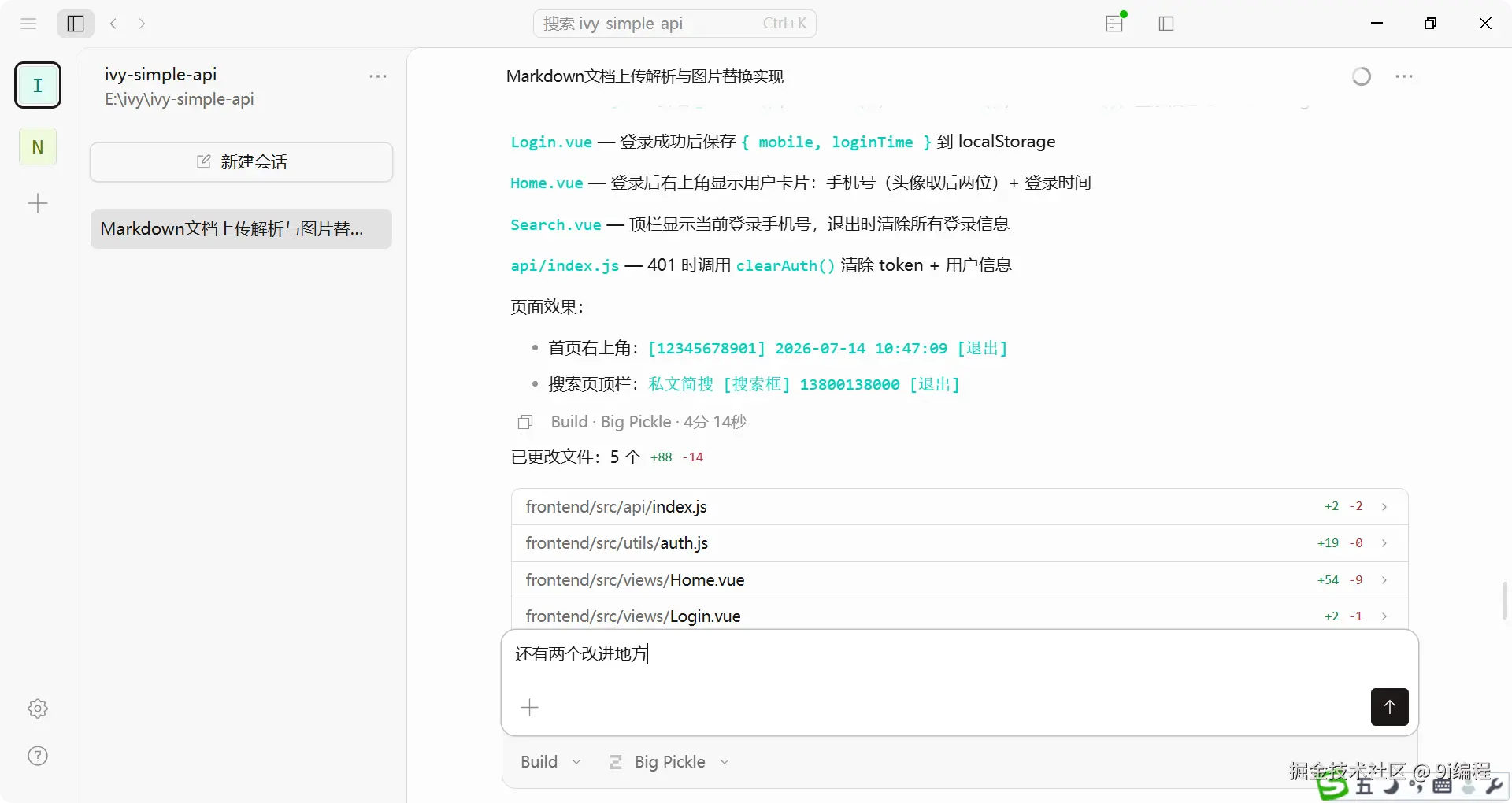
Task: Click the input method keyboard icon
Action: click(1443, 786)
